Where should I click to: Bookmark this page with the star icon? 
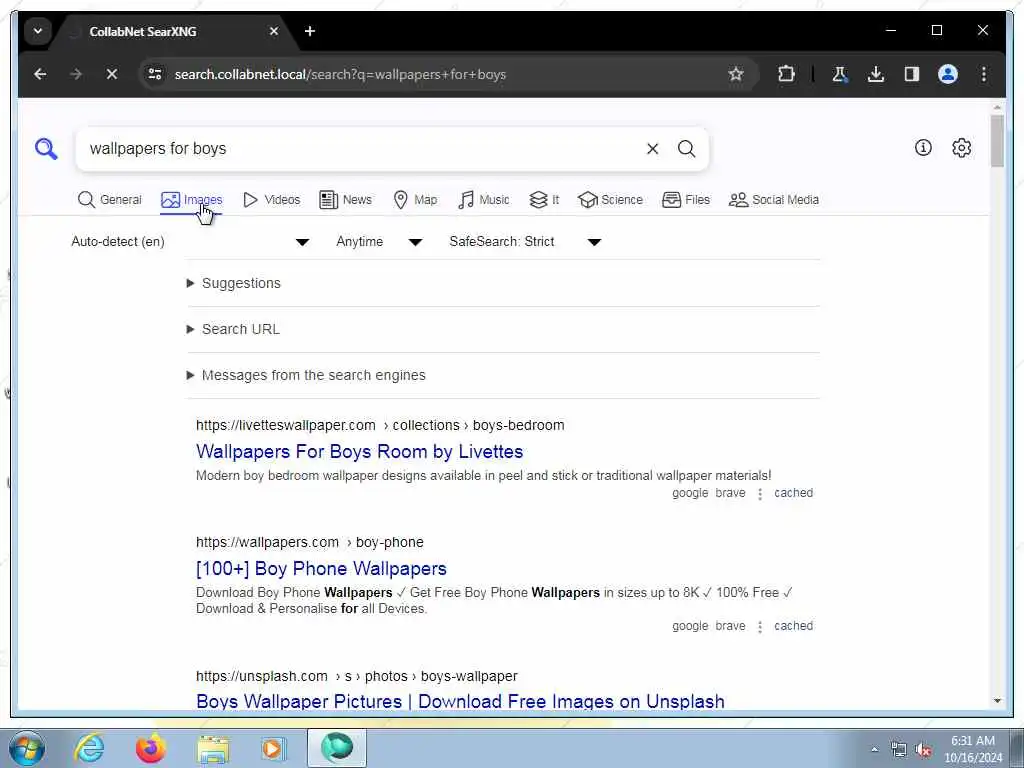pyautogui.click(x=736, y=74)
